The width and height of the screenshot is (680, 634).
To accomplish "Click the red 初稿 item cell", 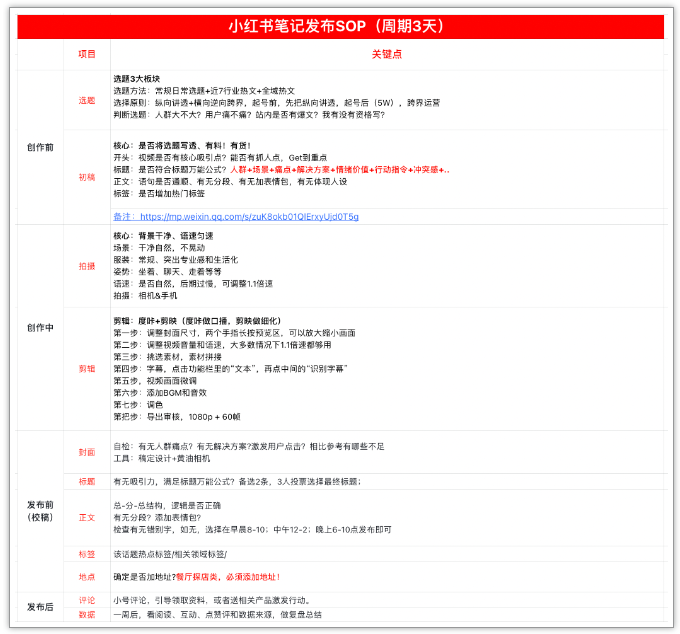I will coord(87,177).
